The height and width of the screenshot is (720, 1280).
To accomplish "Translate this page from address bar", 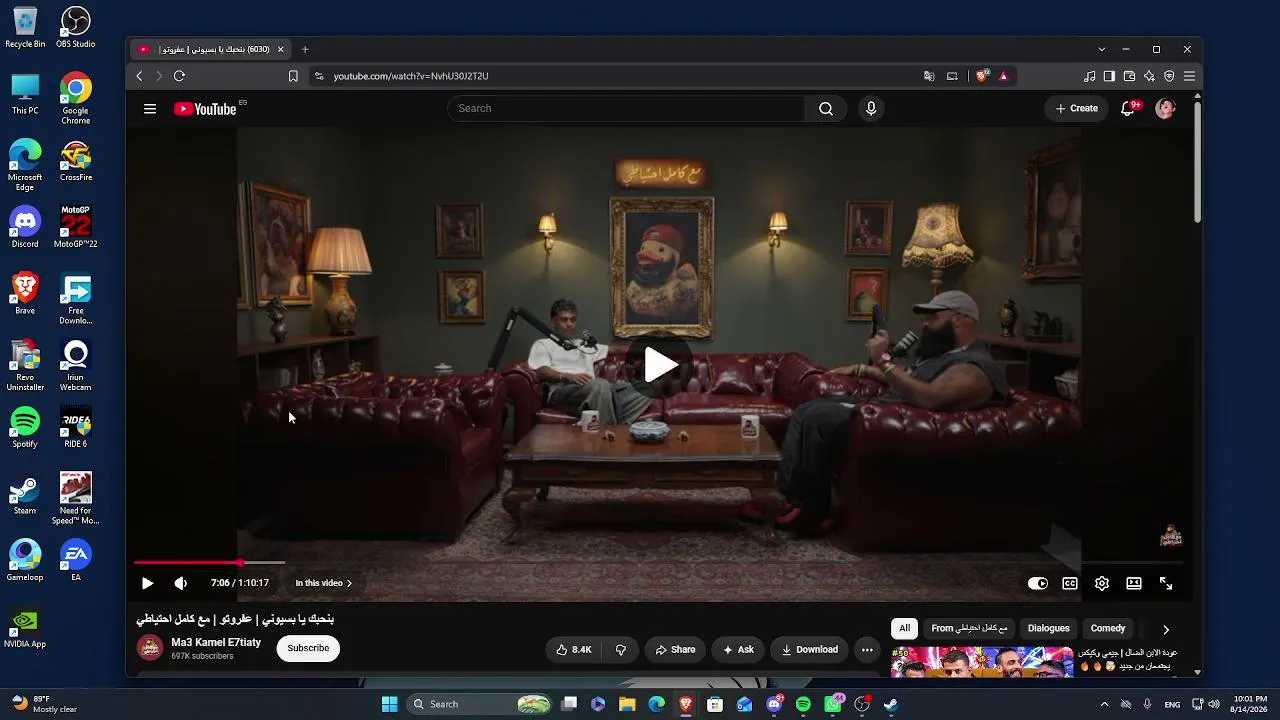I will click(x=929, y=76).
